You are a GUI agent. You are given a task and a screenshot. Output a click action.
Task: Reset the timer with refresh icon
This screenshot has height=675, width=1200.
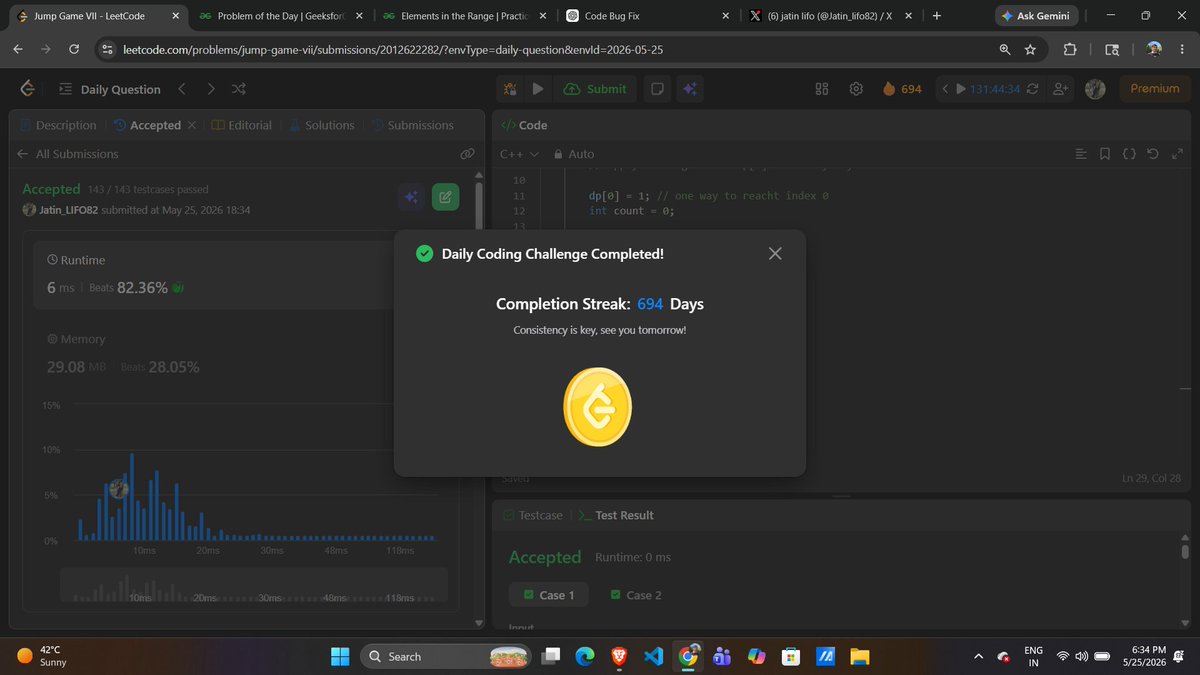(1033, 89)
